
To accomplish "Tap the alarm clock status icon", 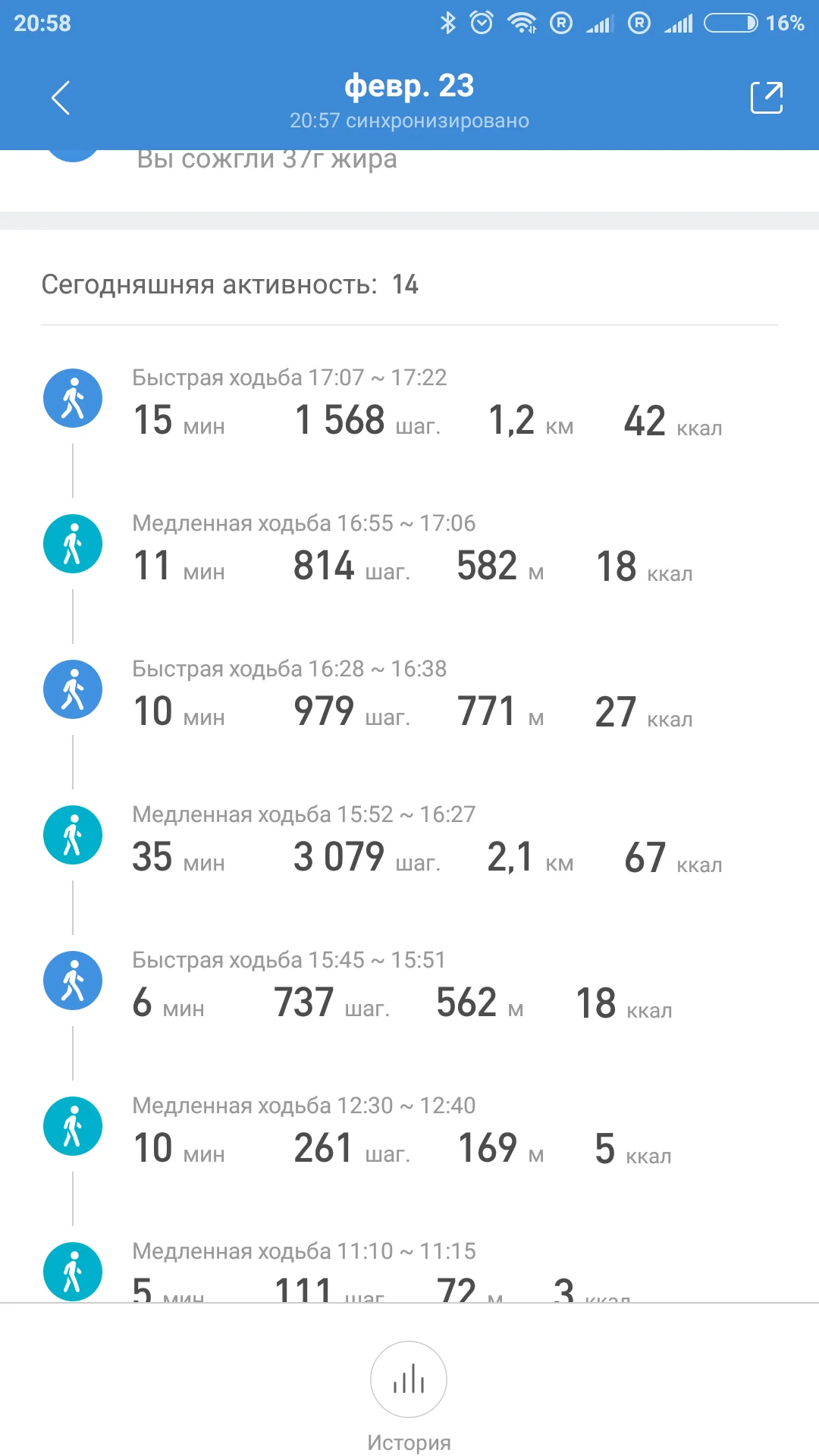I will tap(482, 23).
